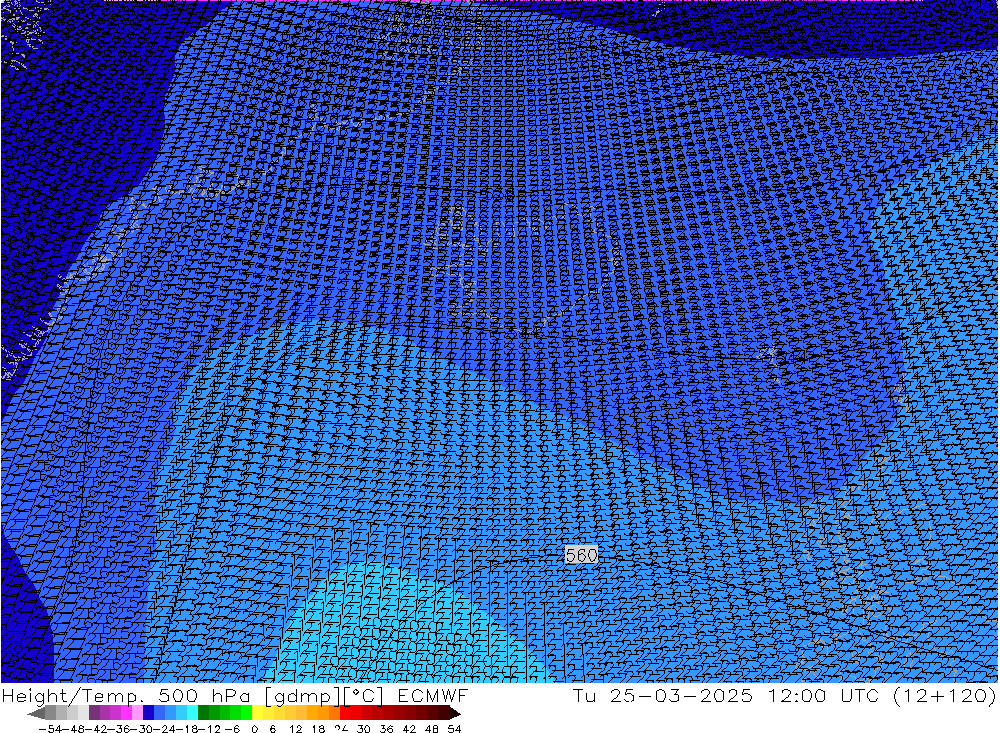Image resolution: width=1000 pixels, height=733 pixels.
Task: Select the dark navy blue legend swatch
Action: (x=148, y=713)
